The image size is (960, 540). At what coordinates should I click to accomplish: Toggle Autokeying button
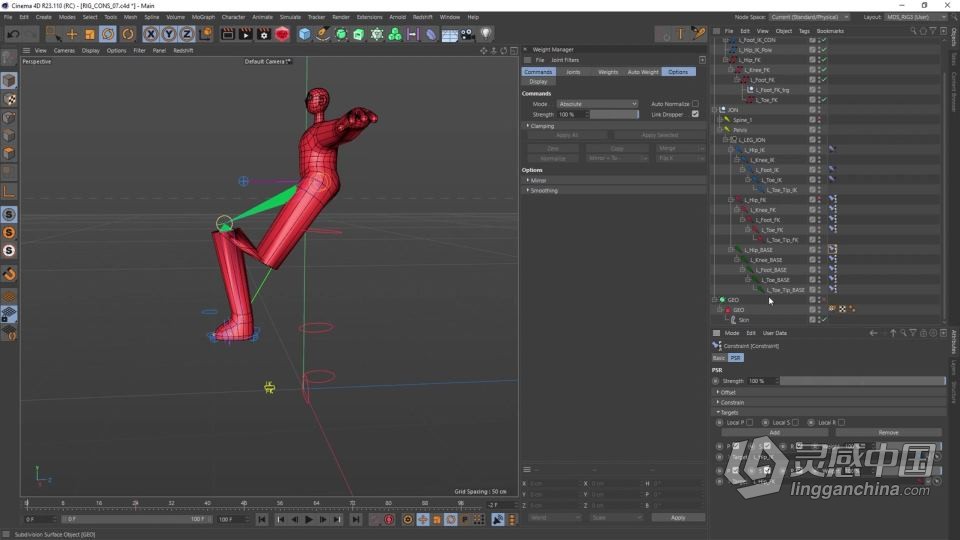408,519
